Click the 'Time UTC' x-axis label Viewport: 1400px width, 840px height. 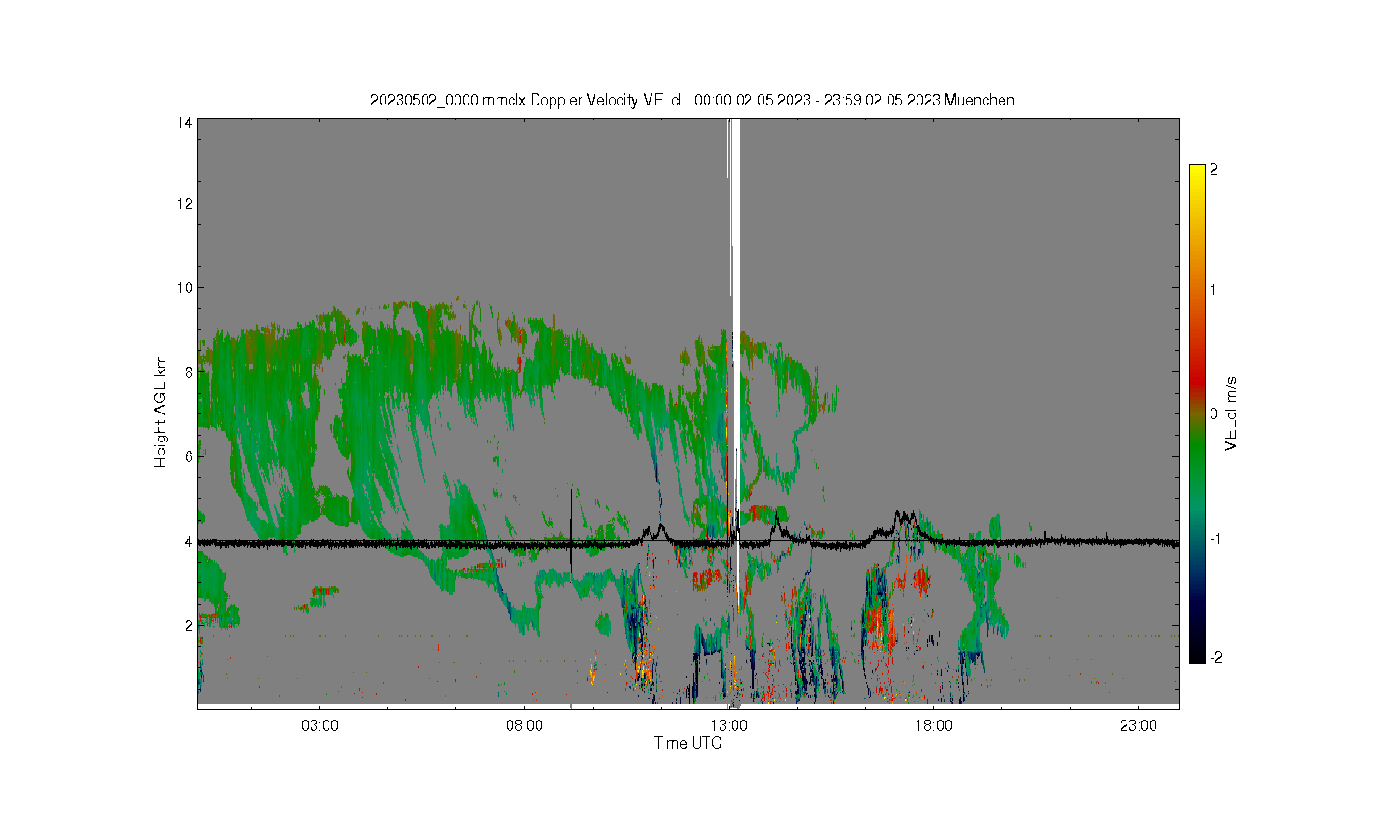tap(688, 743)
